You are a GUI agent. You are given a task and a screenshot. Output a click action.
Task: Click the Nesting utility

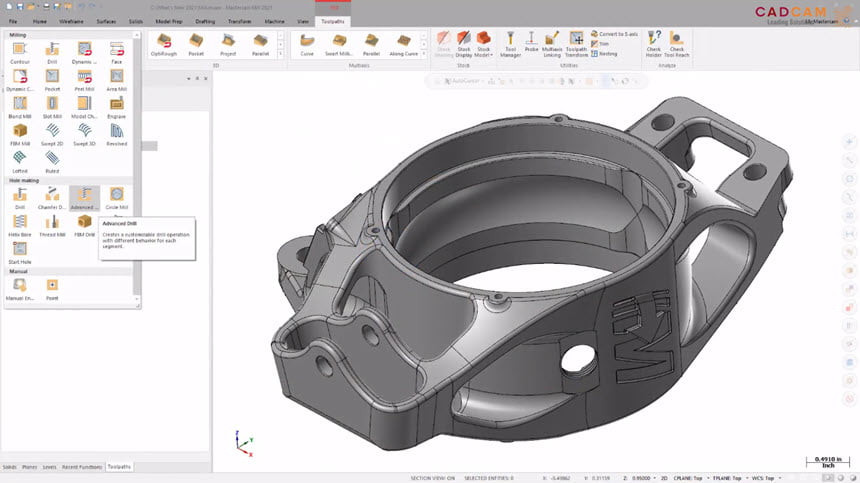point(604,54)
